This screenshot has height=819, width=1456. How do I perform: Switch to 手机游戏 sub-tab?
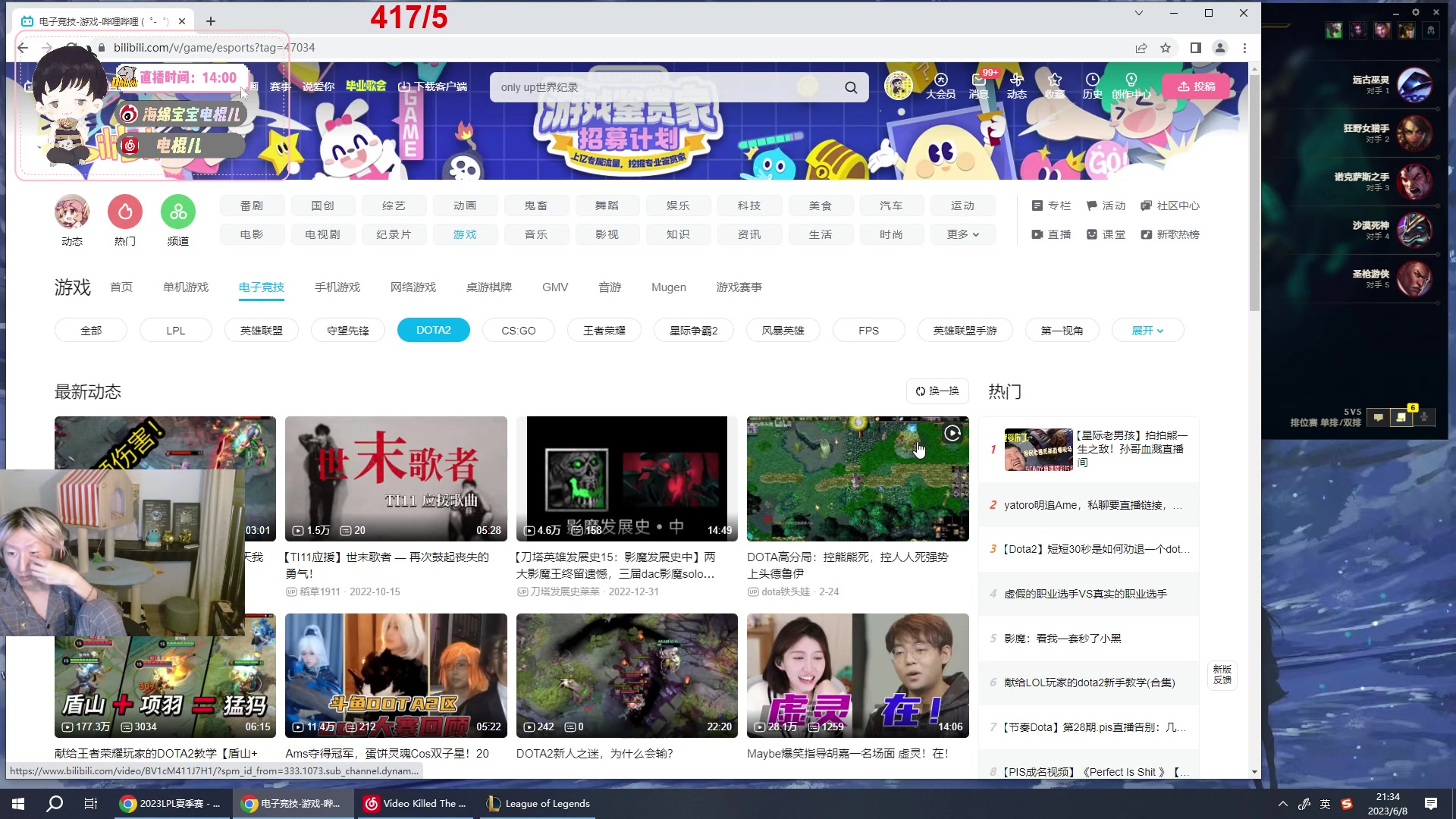click(x=337, y=287)
